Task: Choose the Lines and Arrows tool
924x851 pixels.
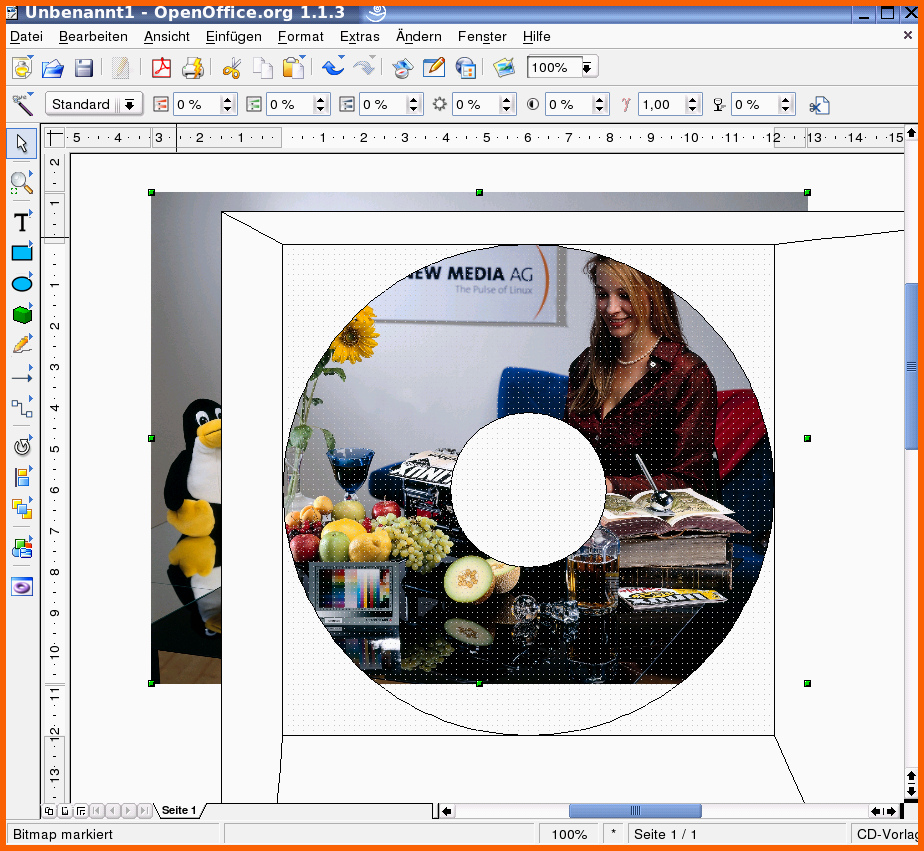Action: click(x=22, y=377)
